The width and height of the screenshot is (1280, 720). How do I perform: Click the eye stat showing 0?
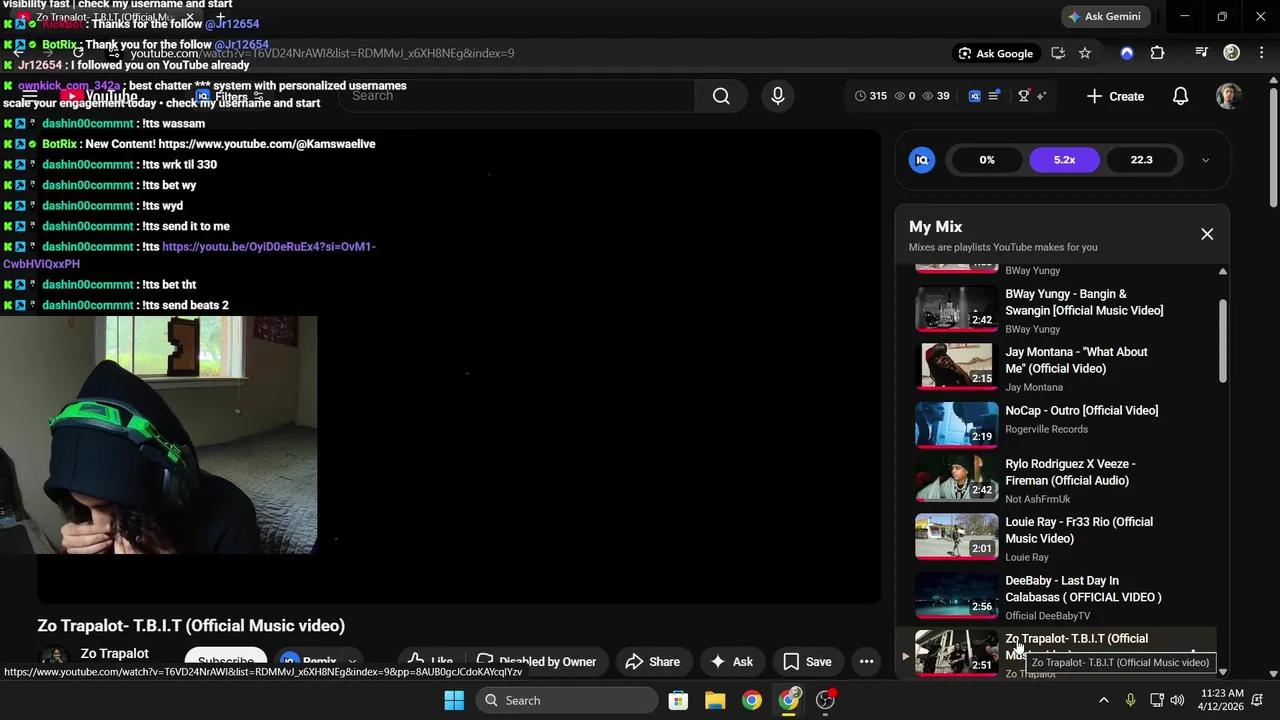point(904,96)
